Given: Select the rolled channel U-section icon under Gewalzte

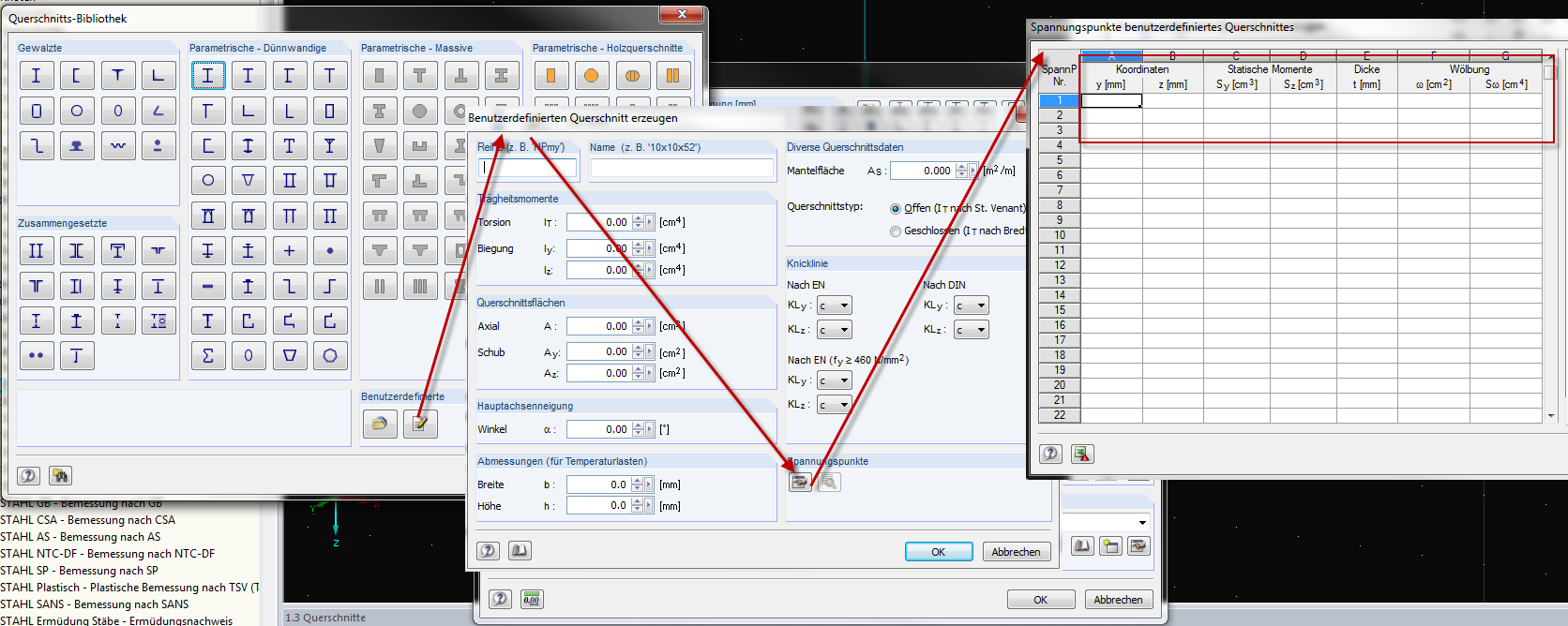Looking at the screenshot, I should pyautogui.click(x=77, y=76).
